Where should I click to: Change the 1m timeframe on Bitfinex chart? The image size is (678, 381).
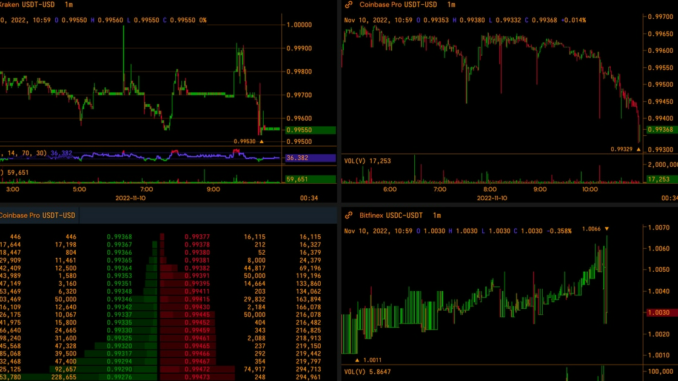(437, 215)
